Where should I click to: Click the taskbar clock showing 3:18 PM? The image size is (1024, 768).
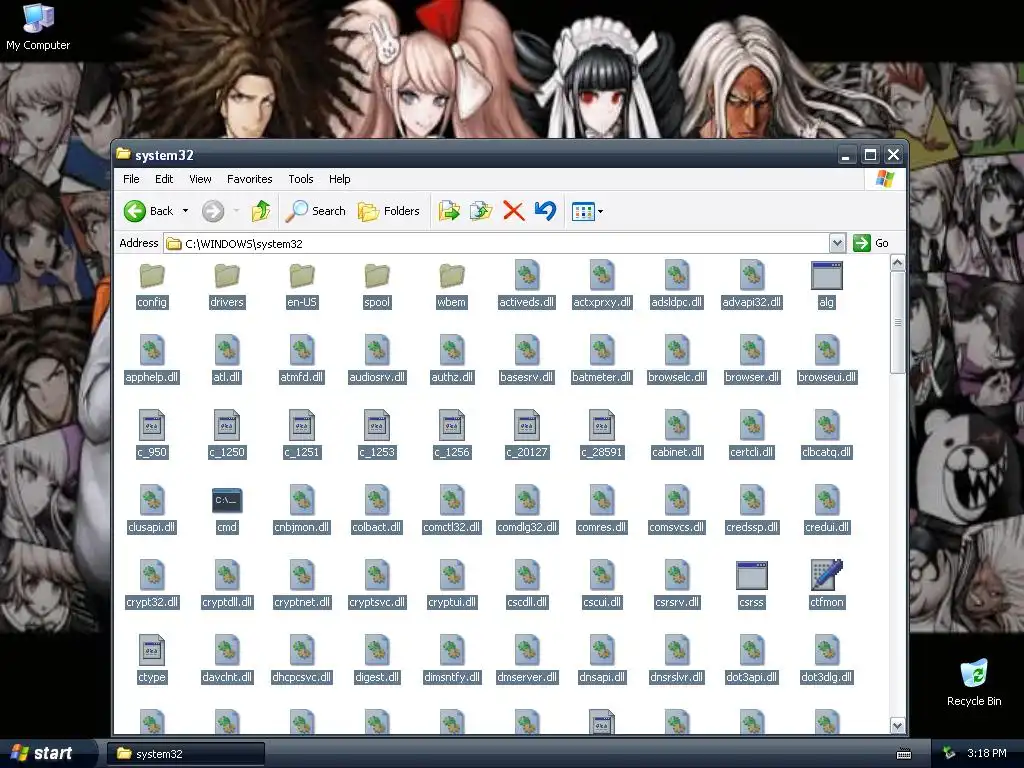(987, 754)
